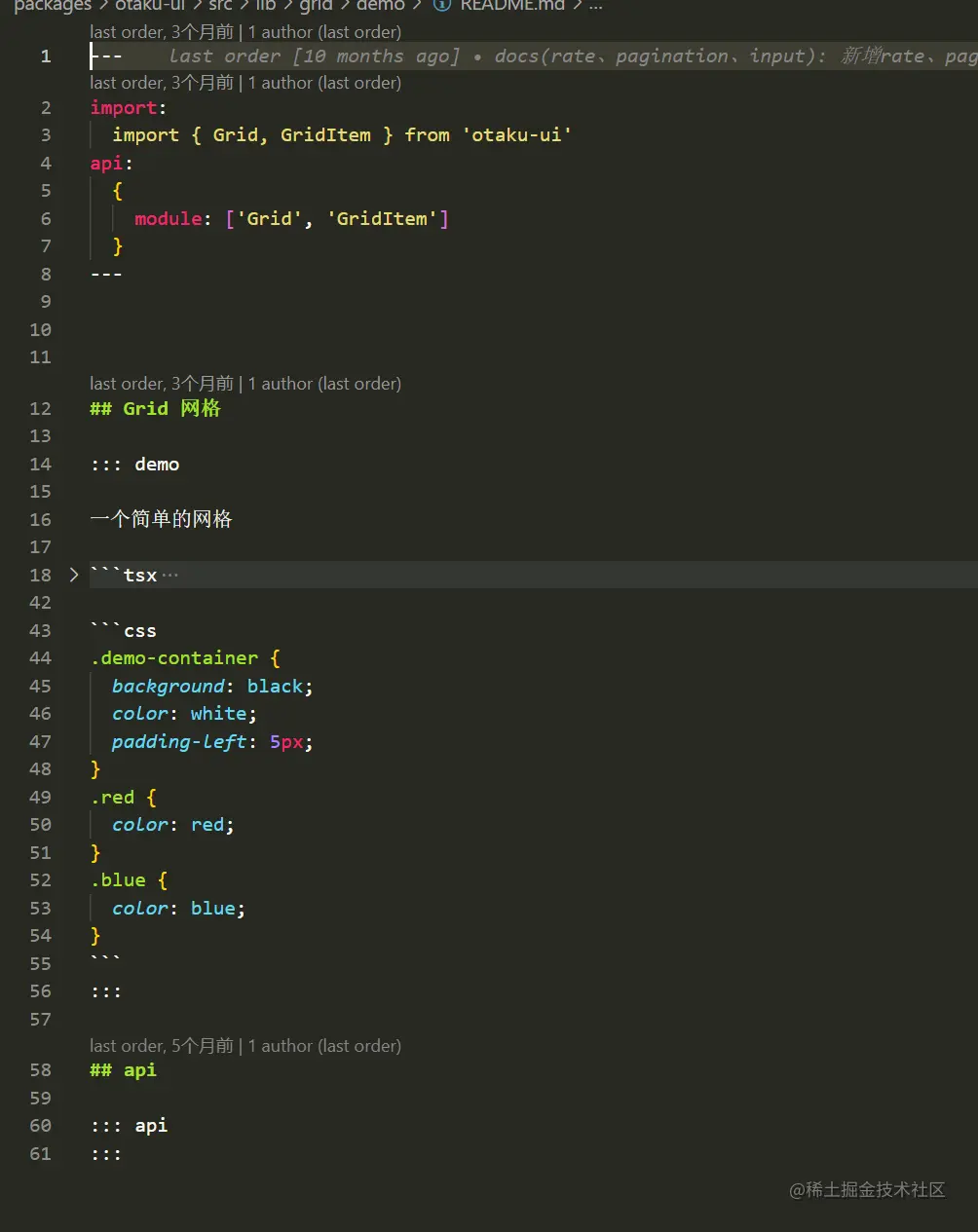The width and height of the screenshot is (978, 1232).
Task: Click the info icon beside README.md breadcrumb
Action: click(x=442, y=5)
